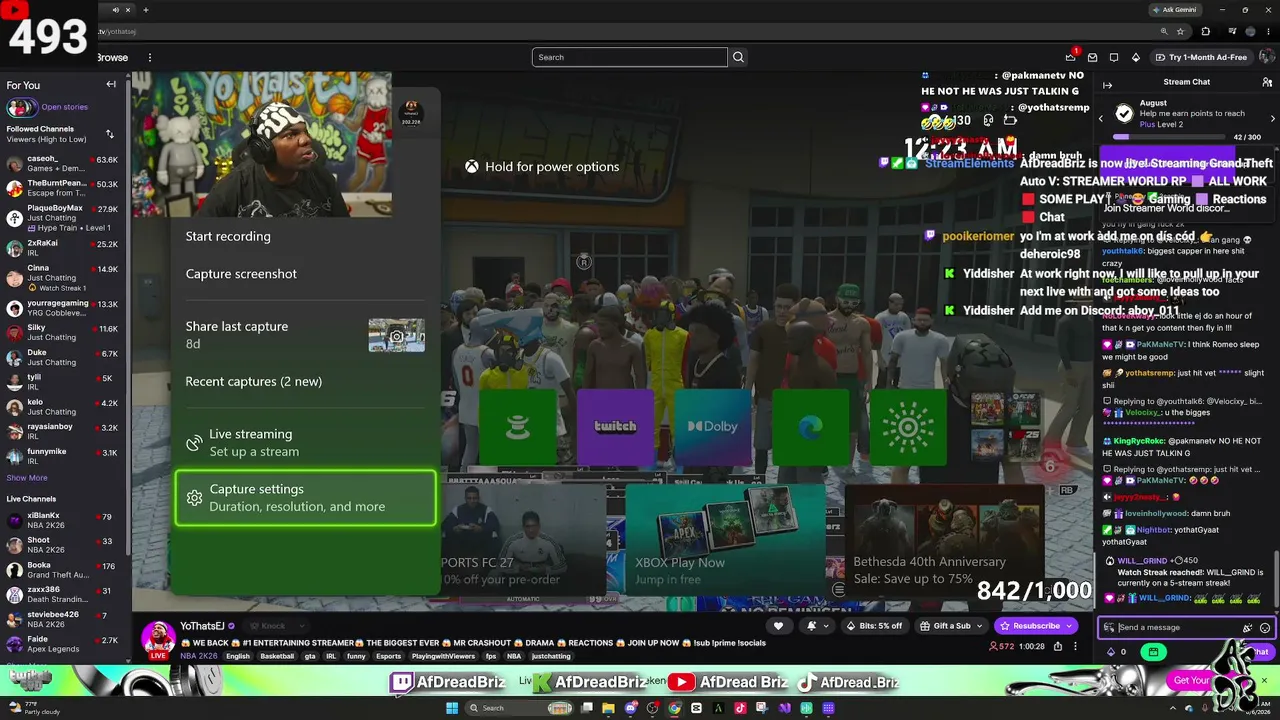Open File Explorer from the taskbar
1280x720 pixels.
coord(608,708)
